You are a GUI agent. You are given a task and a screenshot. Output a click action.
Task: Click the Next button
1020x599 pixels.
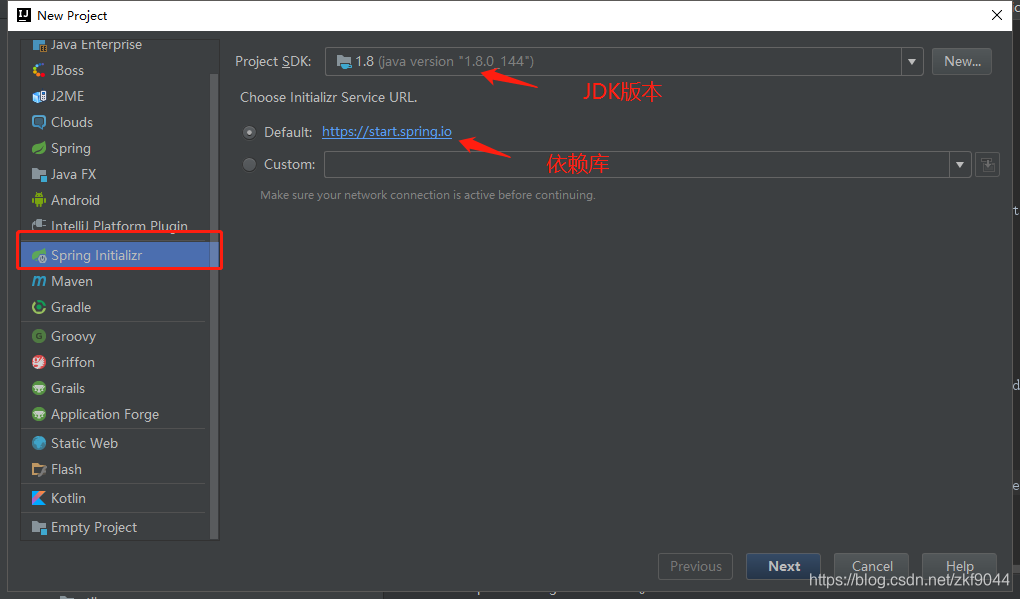tap(783, 566)
